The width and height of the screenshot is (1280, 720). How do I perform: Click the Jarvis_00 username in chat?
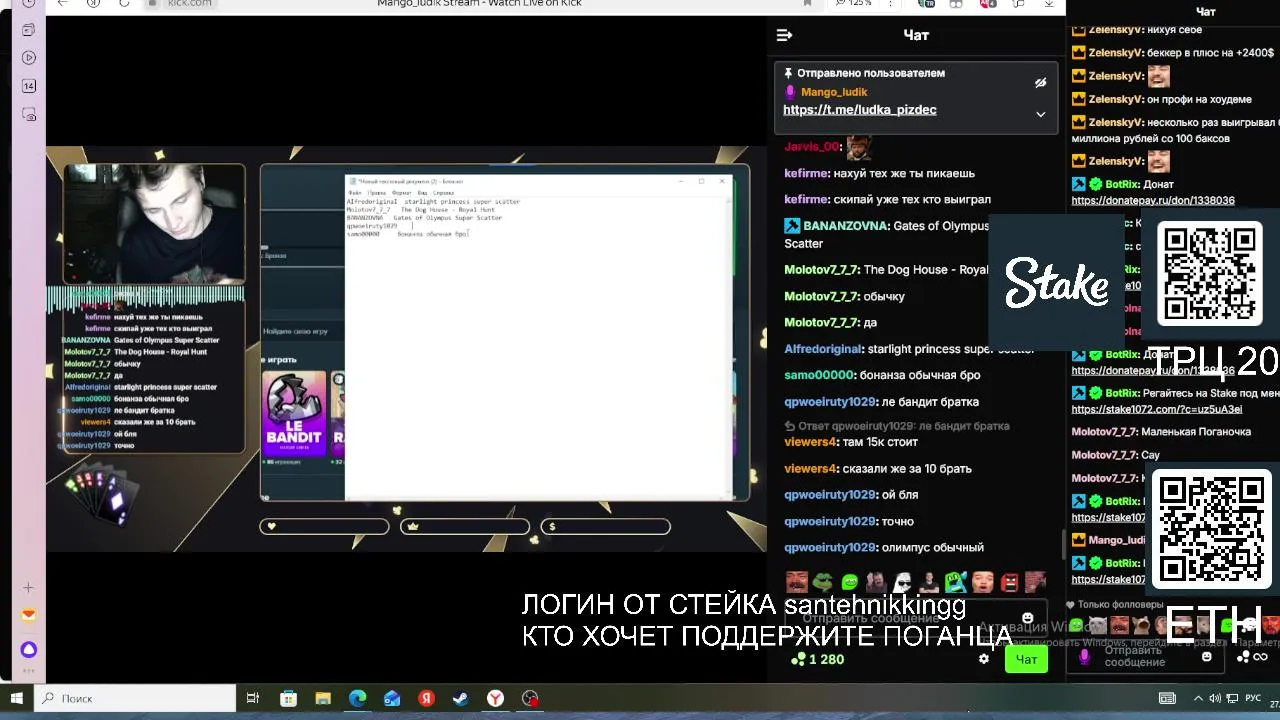pyautogui.click(x=812, y=147)
